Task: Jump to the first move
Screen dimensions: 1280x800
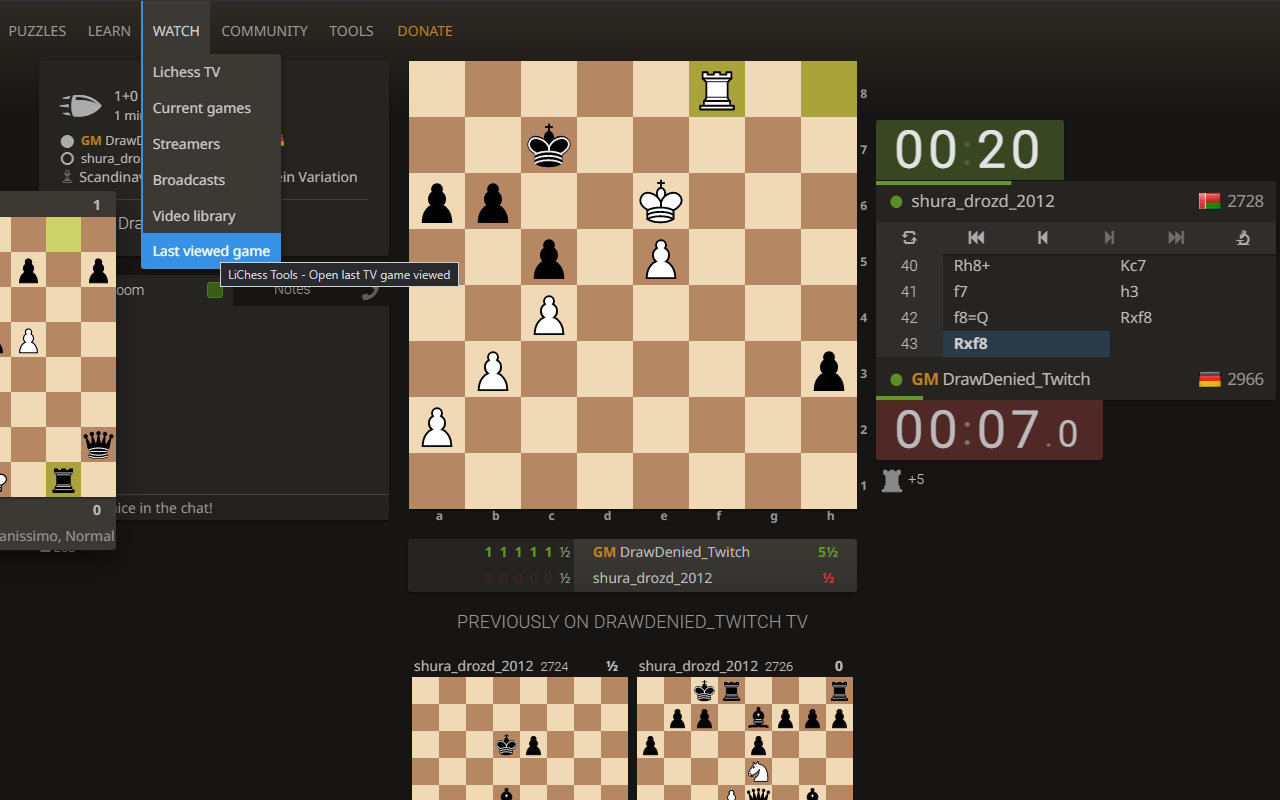Action: click(976, 238)
